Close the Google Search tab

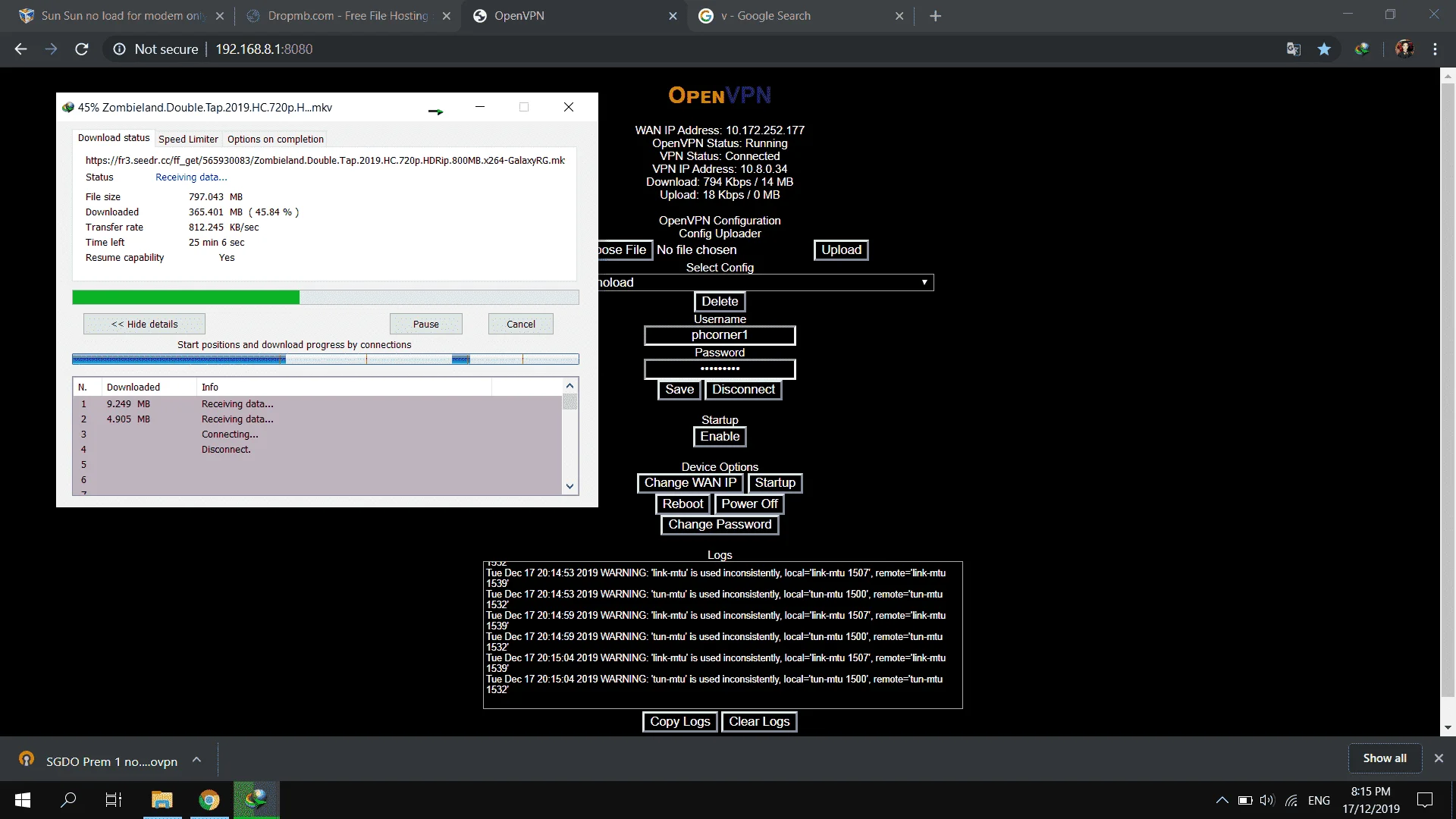tap(899, 16)
